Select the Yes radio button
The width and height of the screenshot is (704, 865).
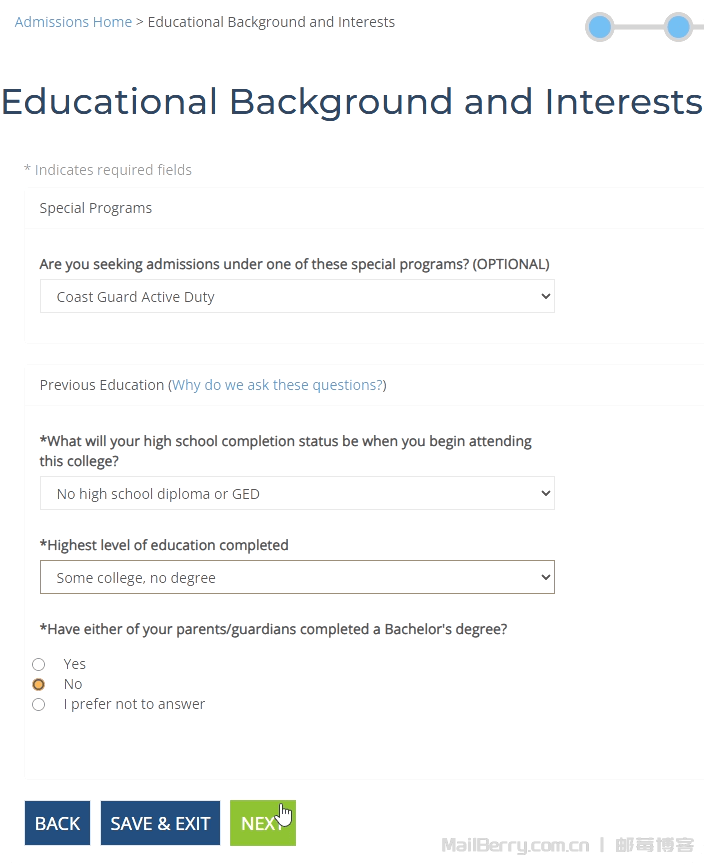pos(39,664)
